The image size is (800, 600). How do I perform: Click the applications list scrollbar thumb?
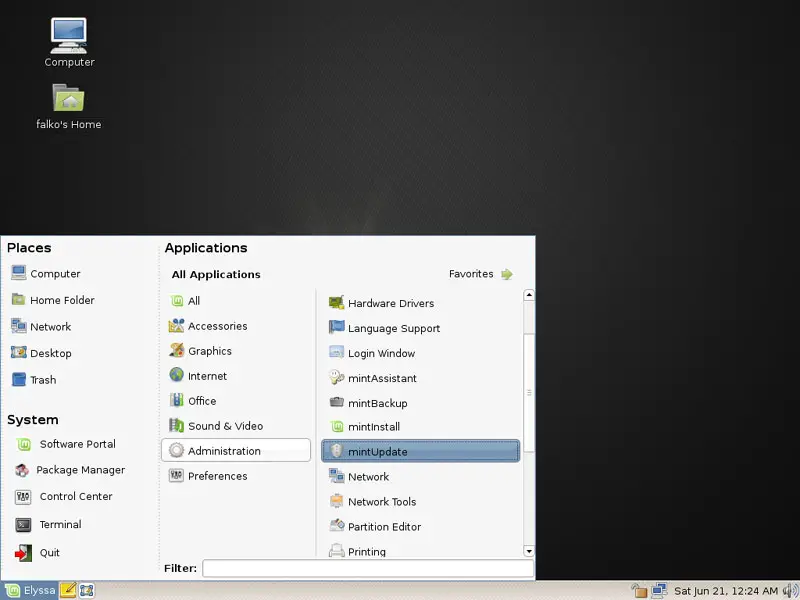(529, 392)
